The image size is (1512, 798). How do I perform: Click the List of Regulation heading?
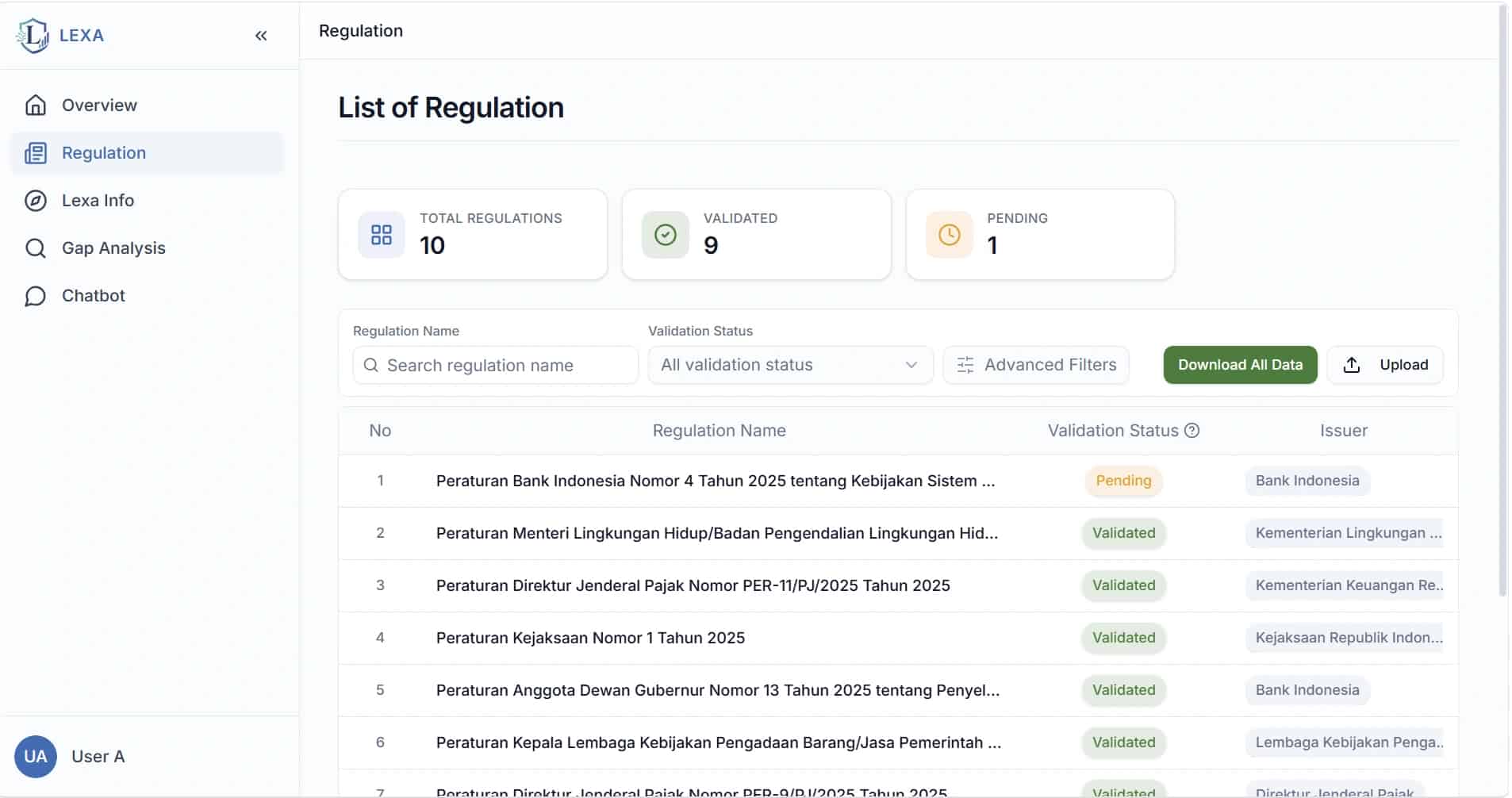(x=451, y=108)
